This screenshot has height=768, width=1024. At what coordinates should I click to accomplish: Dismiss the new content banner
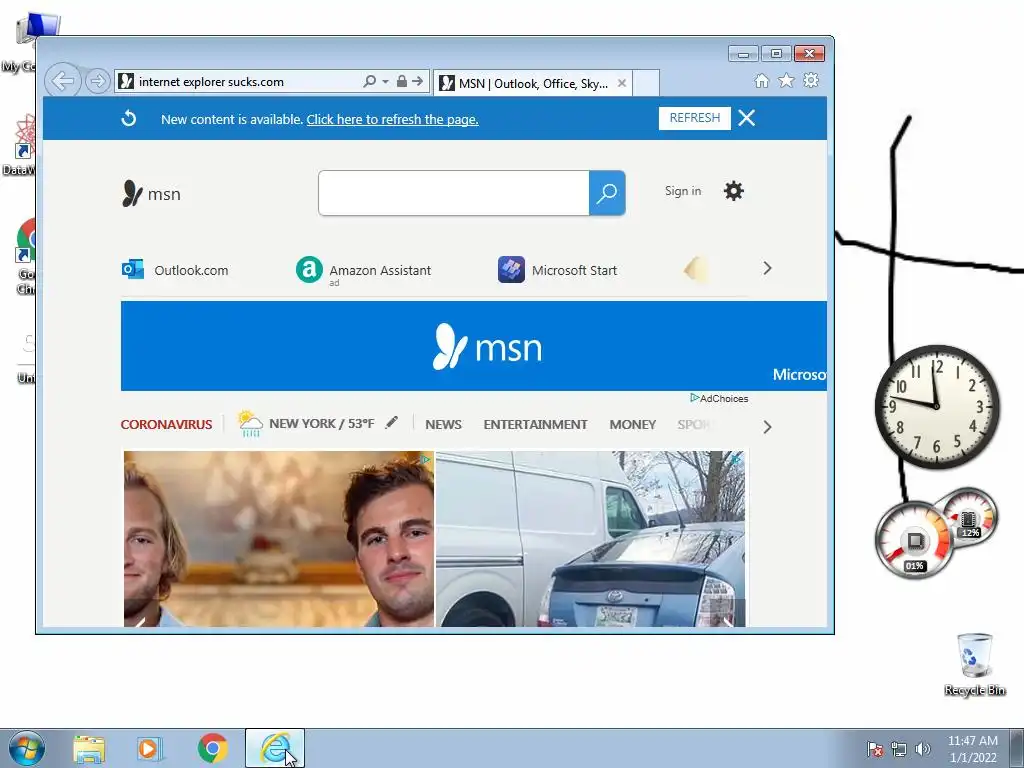pyautogui.click(x=746, y=118)
